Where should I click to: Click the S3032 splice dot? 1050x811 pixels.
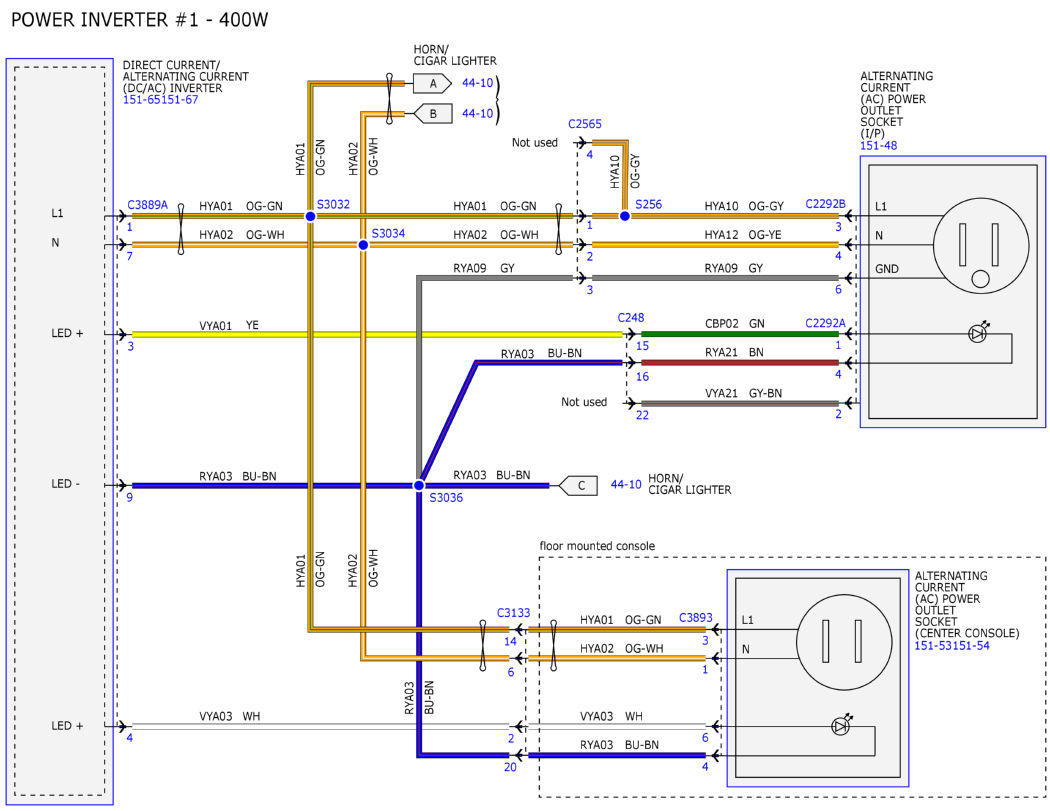[x=310, y=216]
